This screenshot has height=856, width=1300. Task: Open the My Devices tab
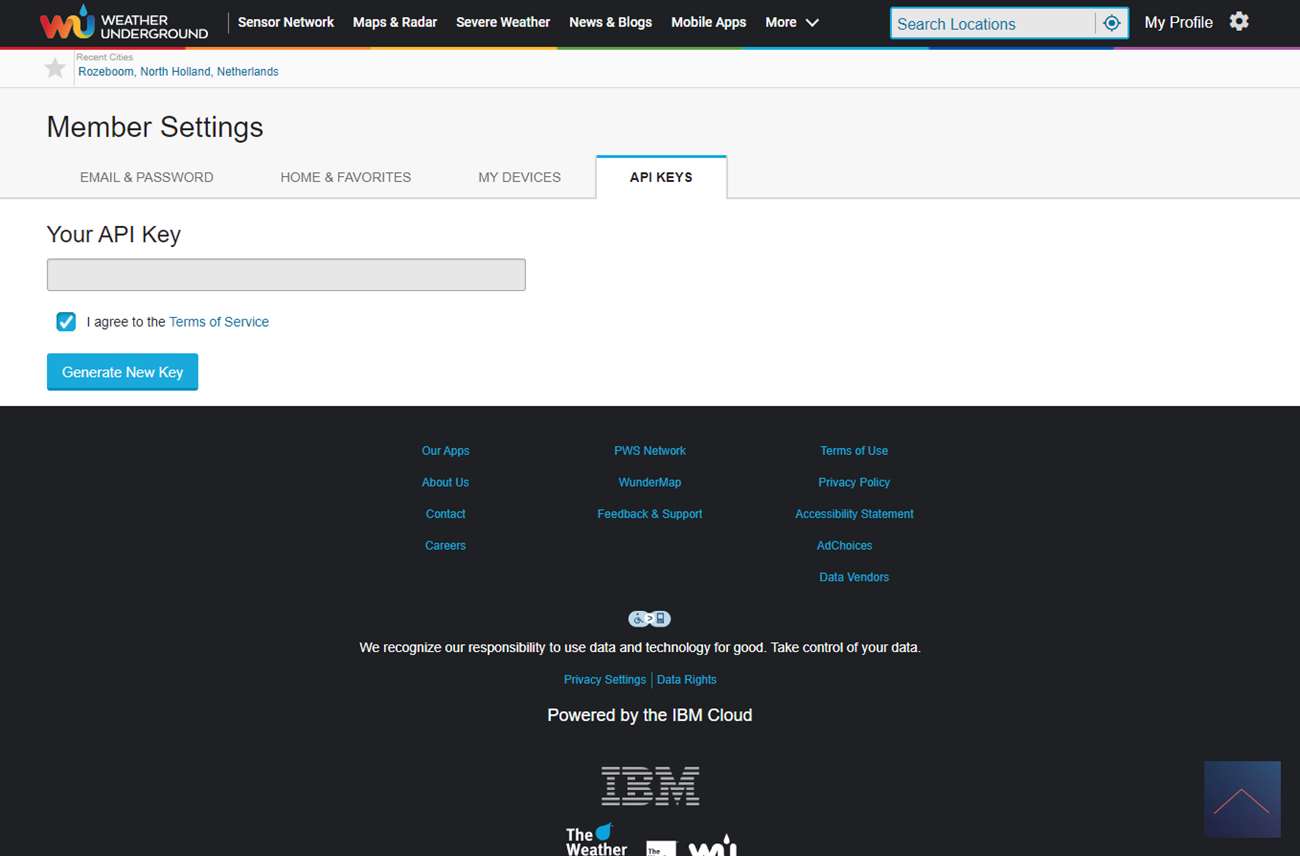tap(519, 177)
